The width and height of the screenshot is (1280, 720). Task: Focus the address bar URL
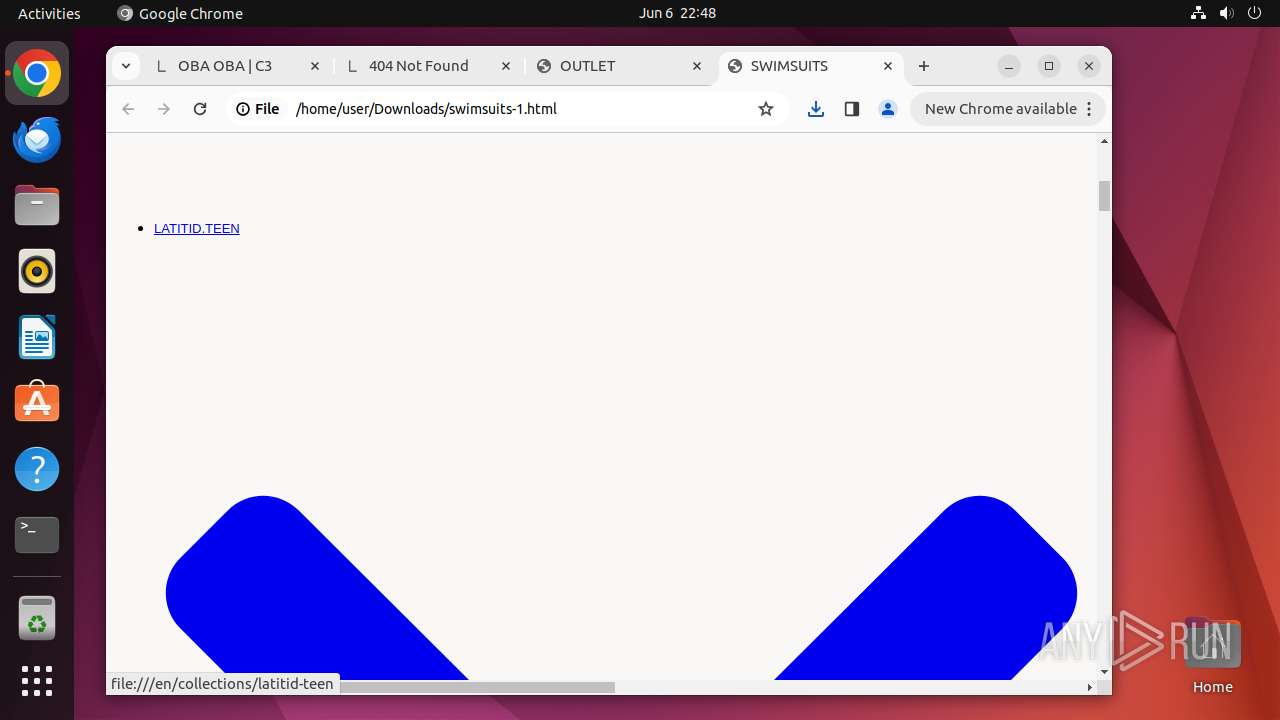(x=426, y=109)
